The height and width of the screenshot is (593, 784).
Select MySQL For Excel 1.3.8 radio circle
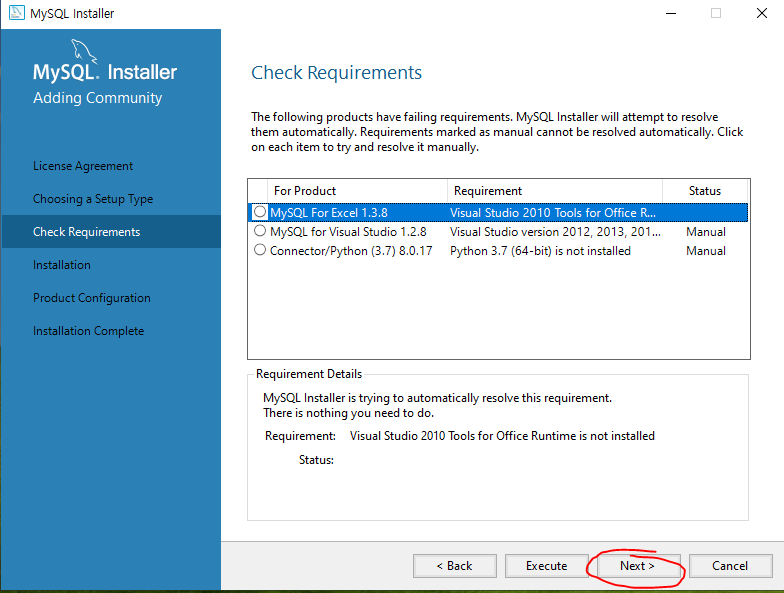[x=260, y=212]
